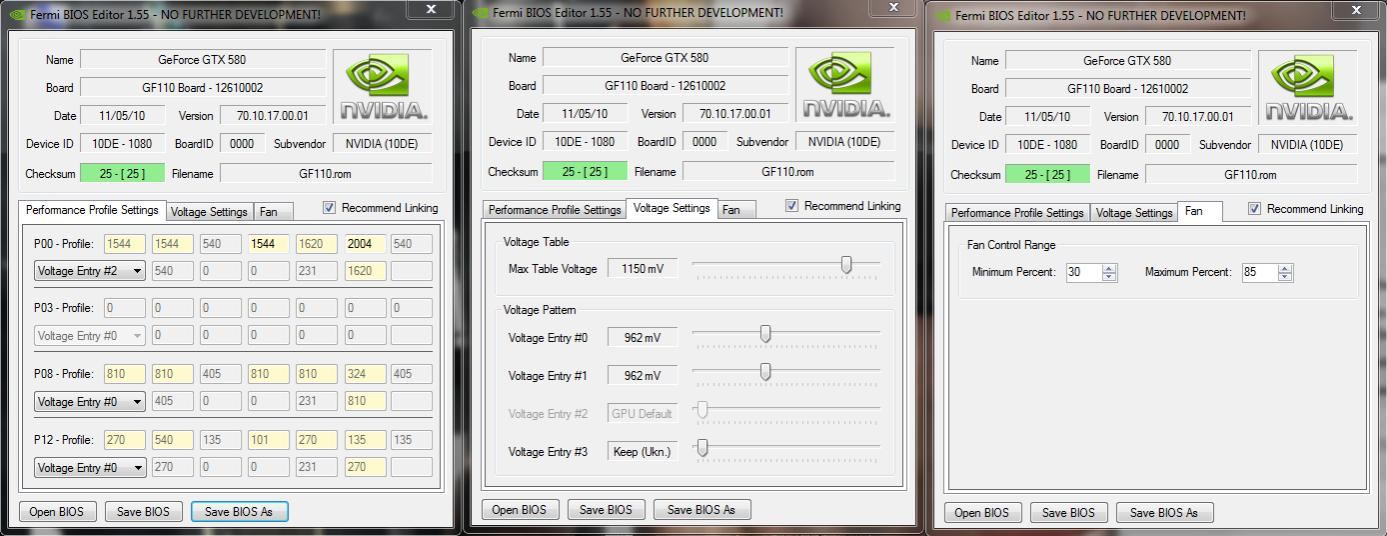Click NVIDIA logo in the left window
This screenshot has height=536, width=1387.
coord(383,88)
